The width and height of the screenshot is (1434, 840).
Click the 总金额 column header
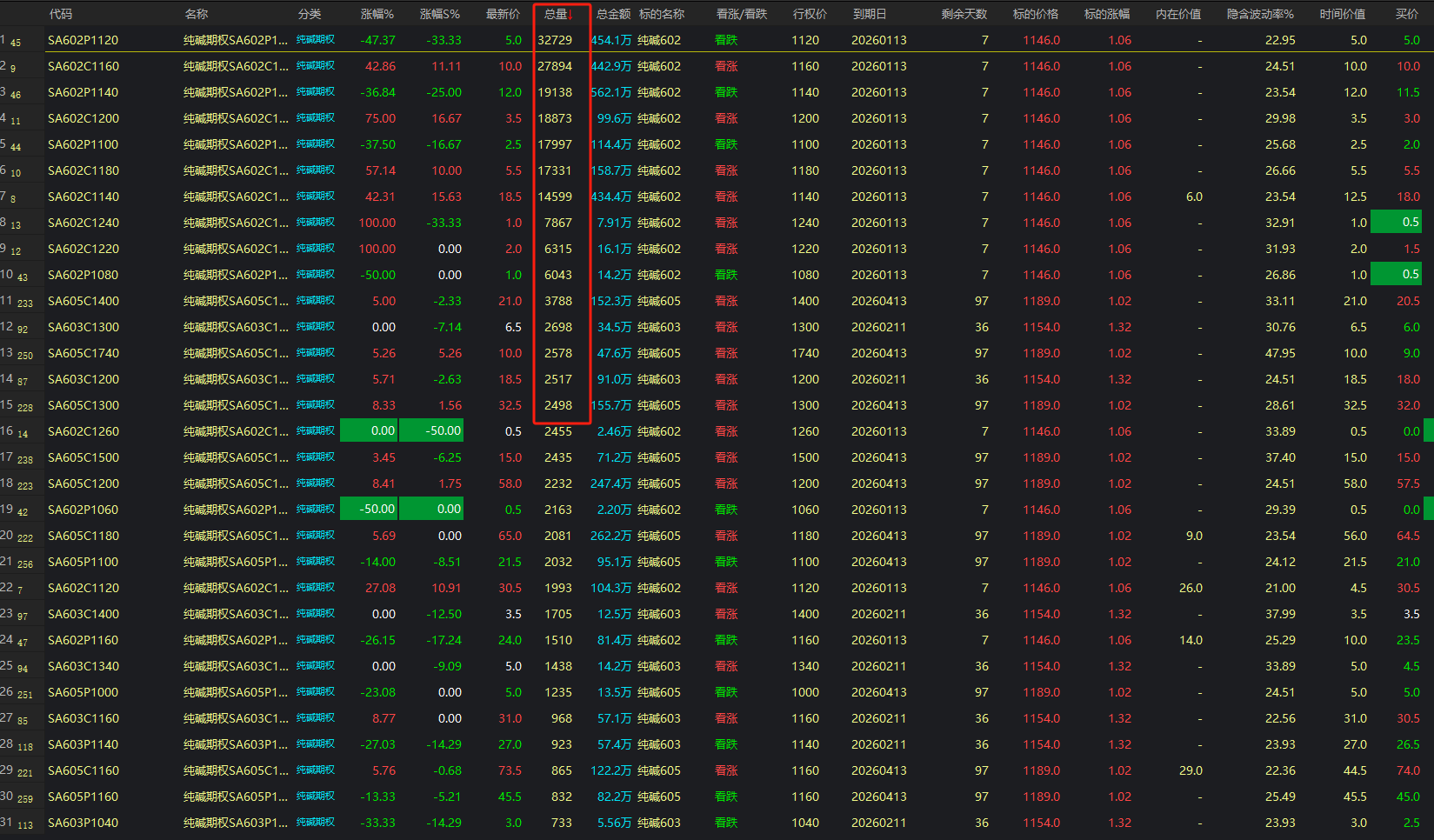click(x=613, y=14)
